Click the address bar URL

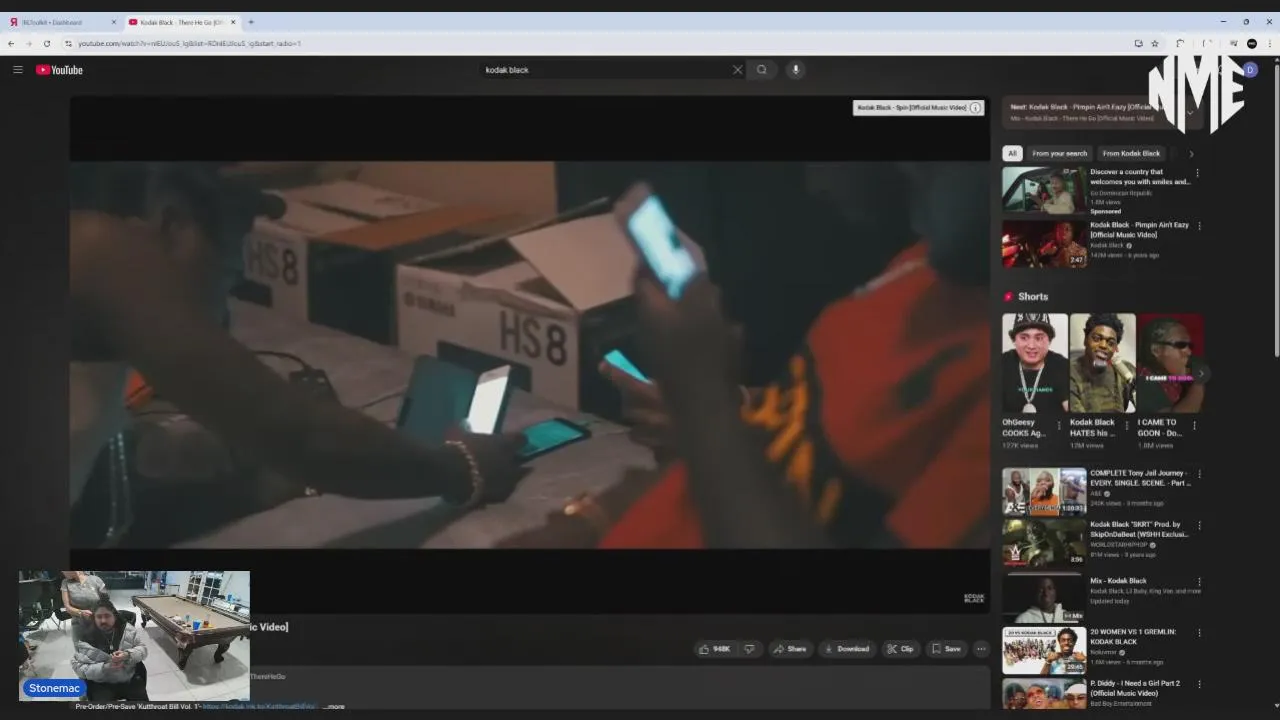click(190, 44)
